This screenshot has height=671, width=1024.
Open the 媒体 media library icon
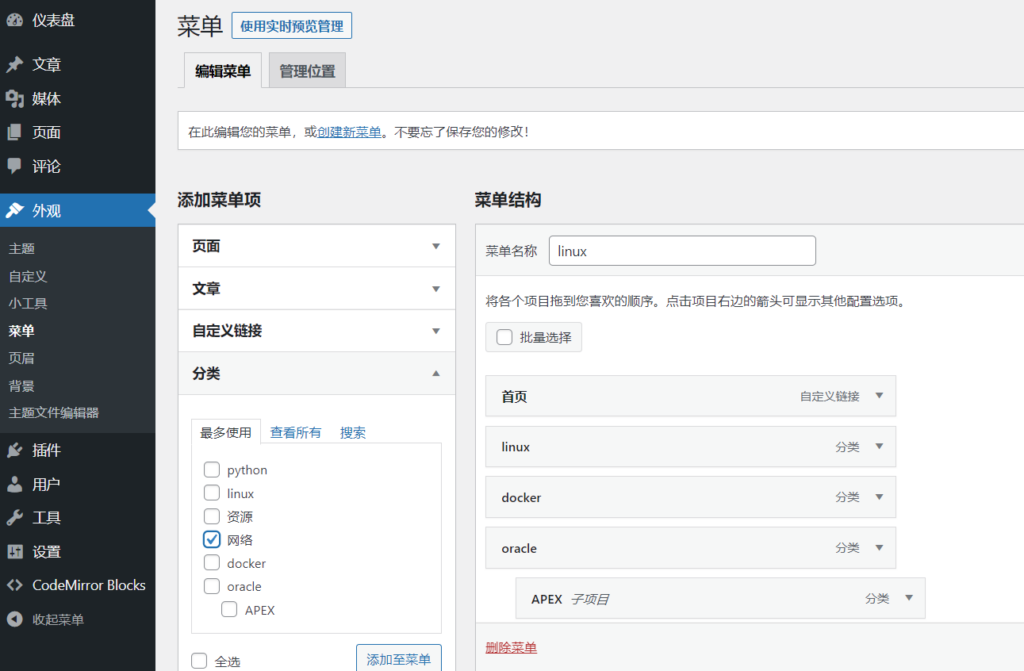15,99
